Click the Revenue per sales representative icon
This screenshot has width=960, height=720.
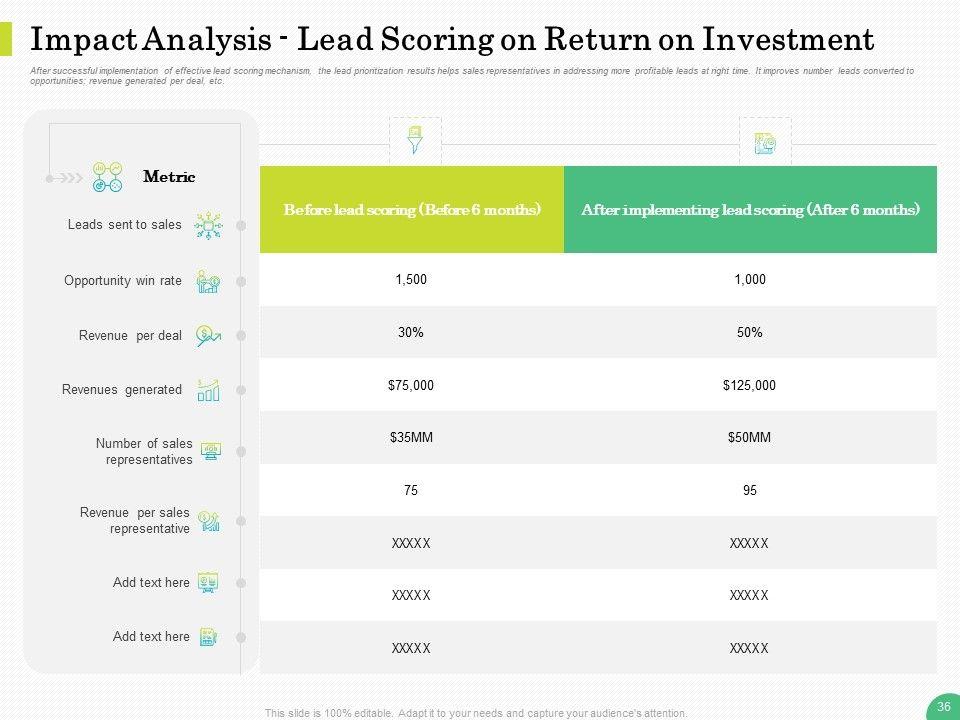pos(209,520)
